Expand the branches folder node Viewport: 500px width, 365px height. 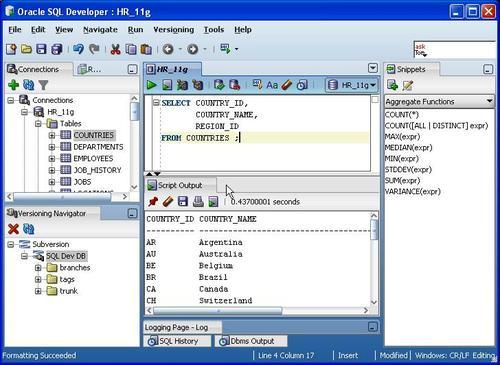coord(38,268)
